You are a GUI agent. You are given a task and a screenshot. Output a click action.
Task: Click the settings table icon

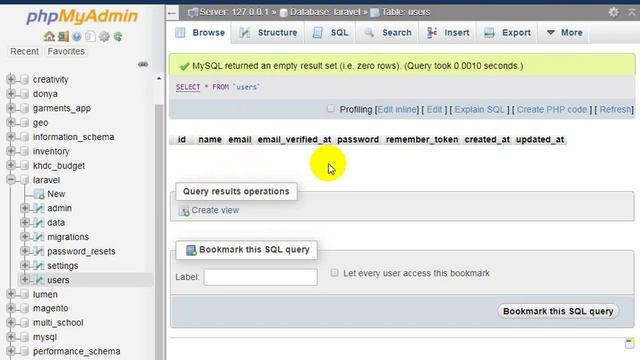click(39, 265)
